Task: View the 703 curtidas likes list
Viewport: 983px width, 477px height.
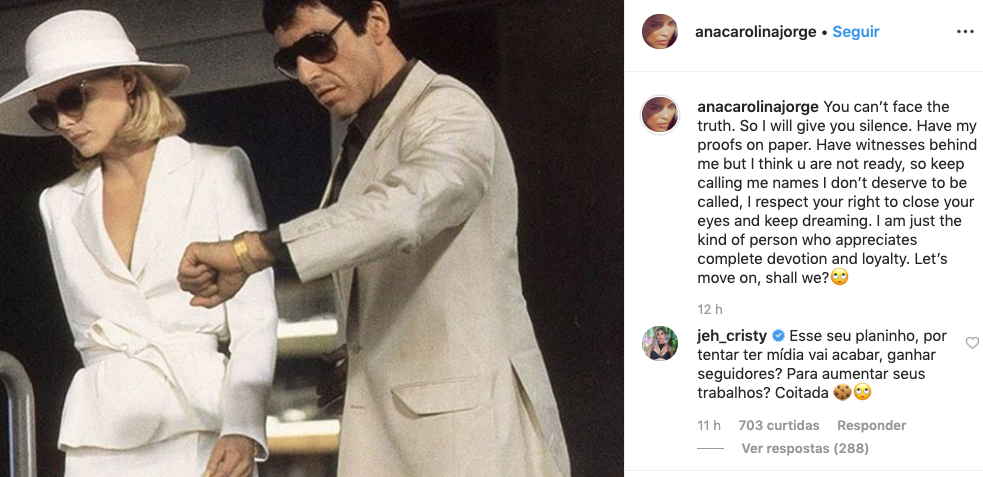Action: click(779, 426)
